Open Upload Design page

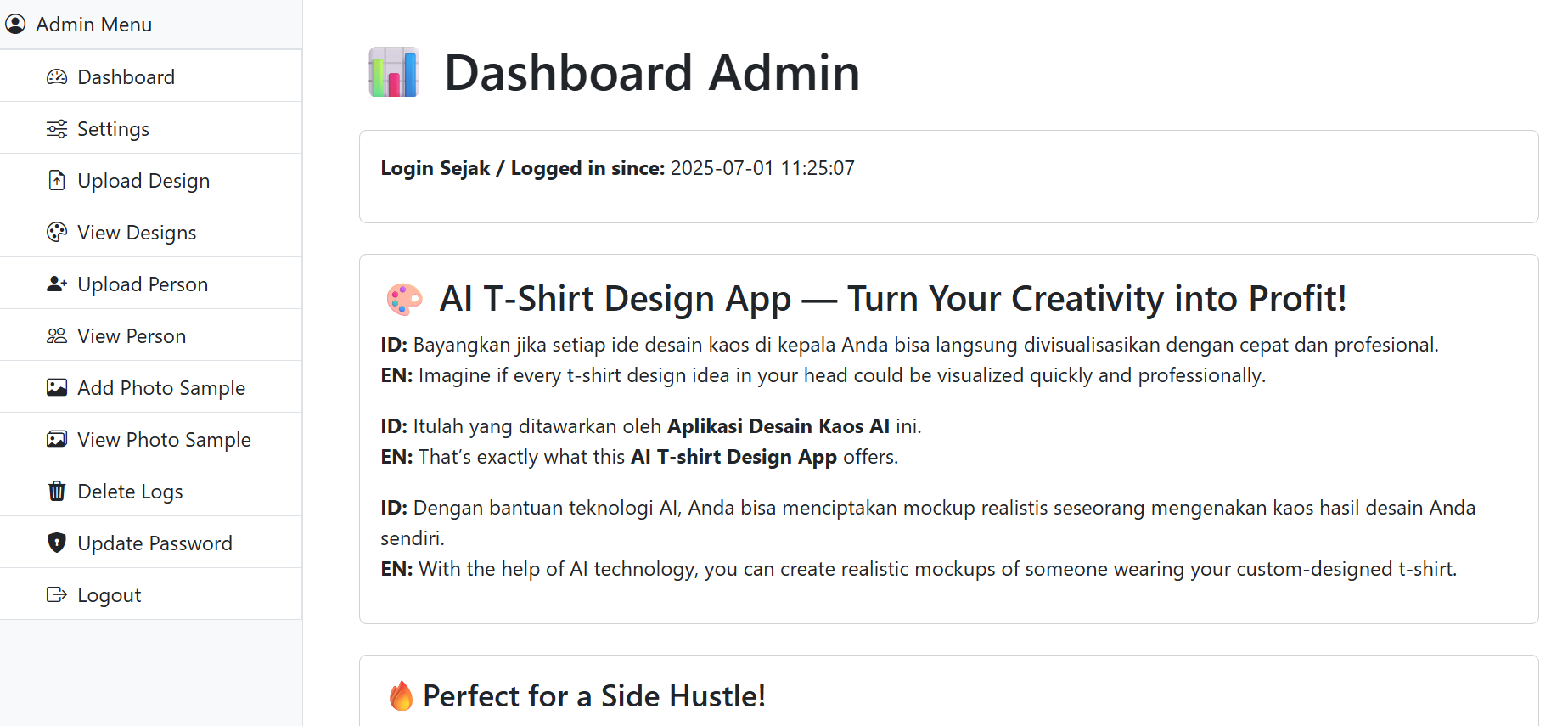[143, 181]
